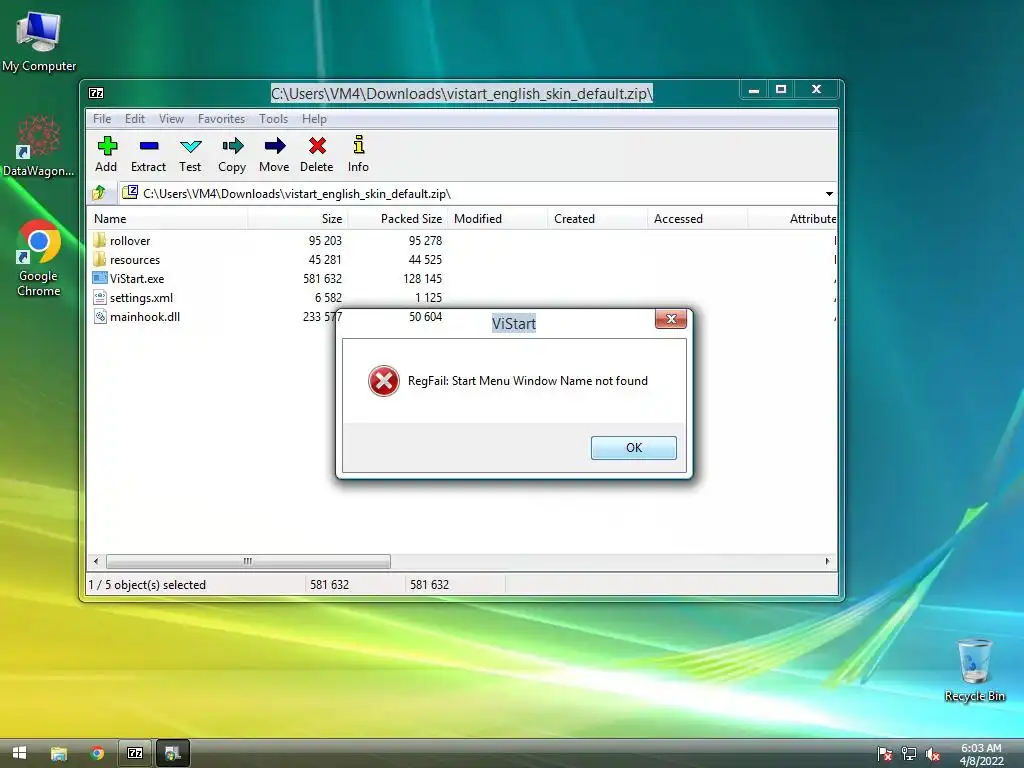Screen dimensions: 1024x768
Task: Open the Tools menu
Action: coord(273,119)
